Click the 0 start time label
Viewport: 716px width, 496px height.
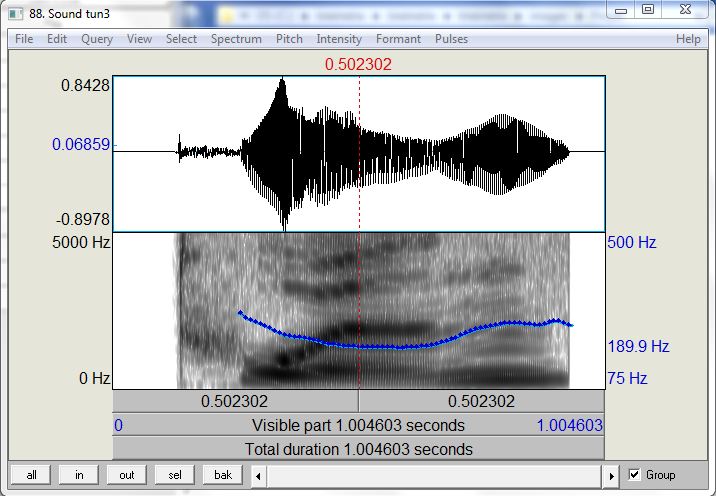[x=118, y=425]
